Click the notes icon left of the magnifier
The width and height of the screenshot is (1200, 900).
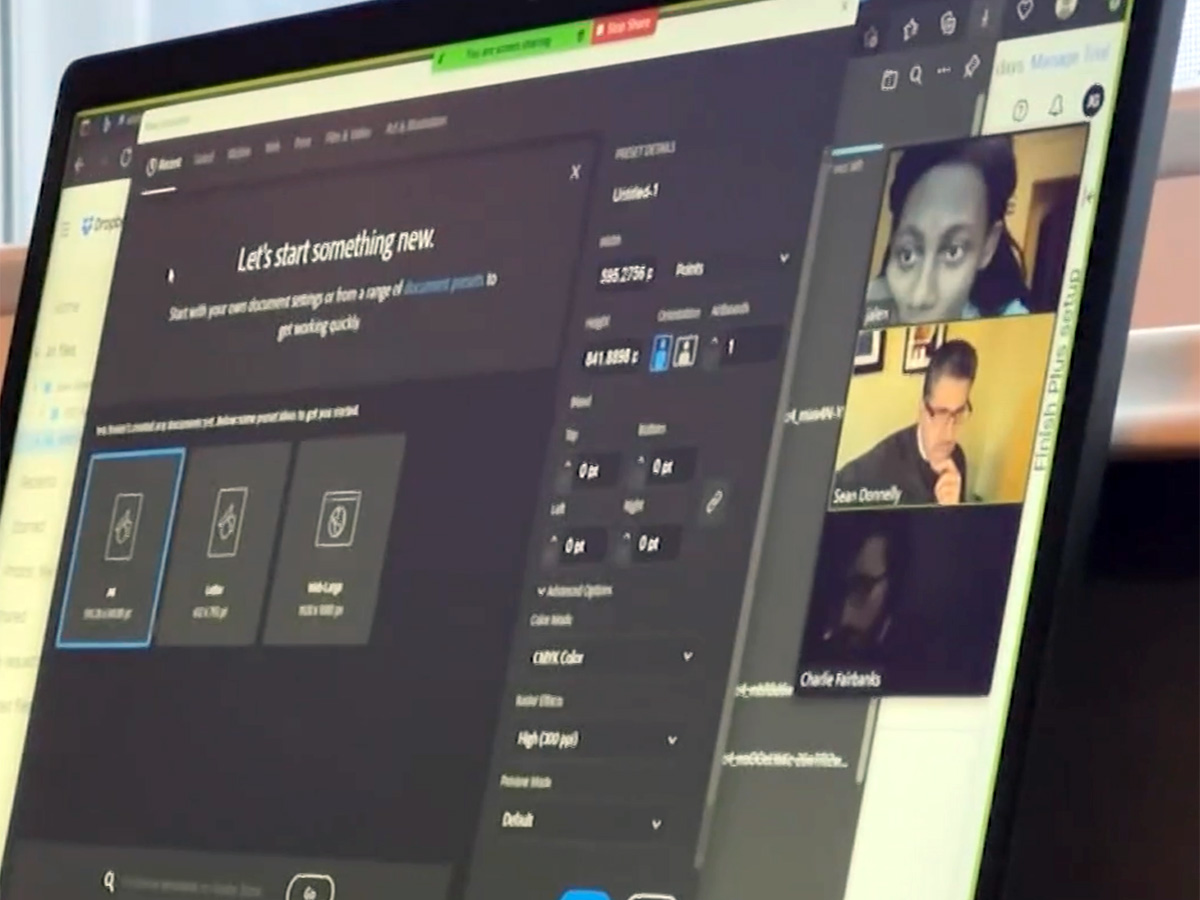[889, 80]
